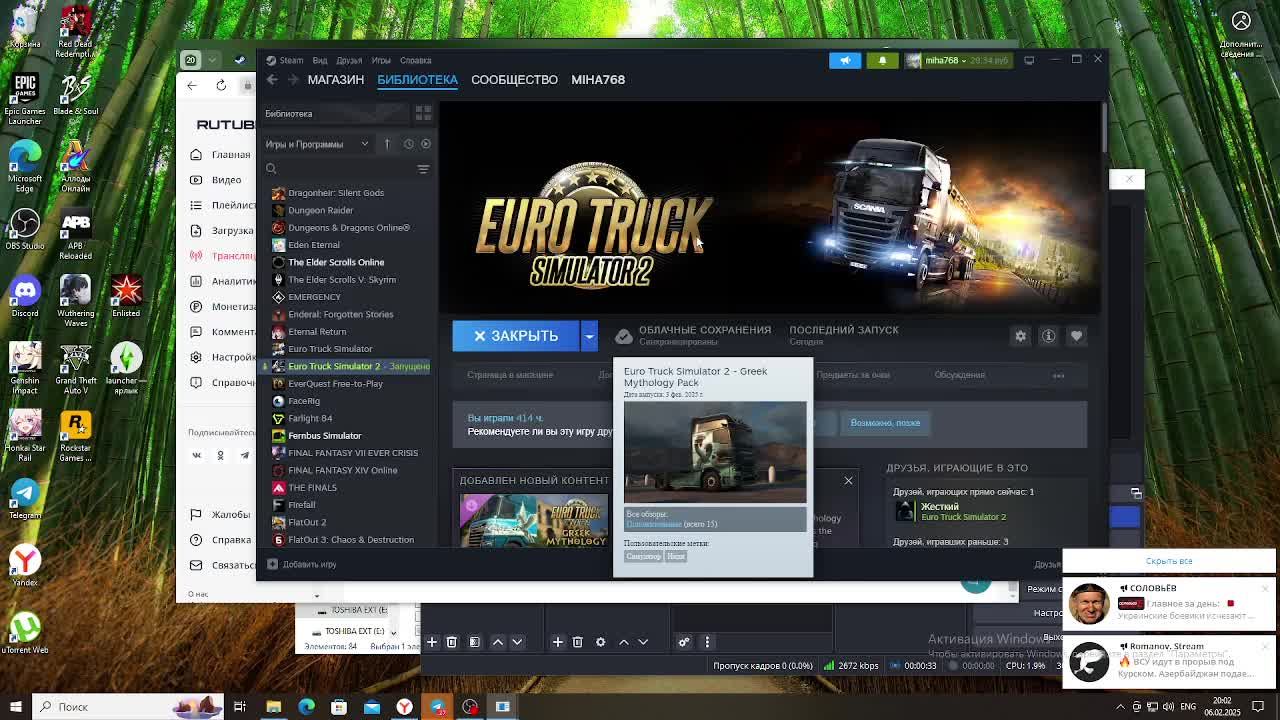1280x720 pixels.
Task: Open Steam announcements megaphone button
Action: [x=845, y=60]
